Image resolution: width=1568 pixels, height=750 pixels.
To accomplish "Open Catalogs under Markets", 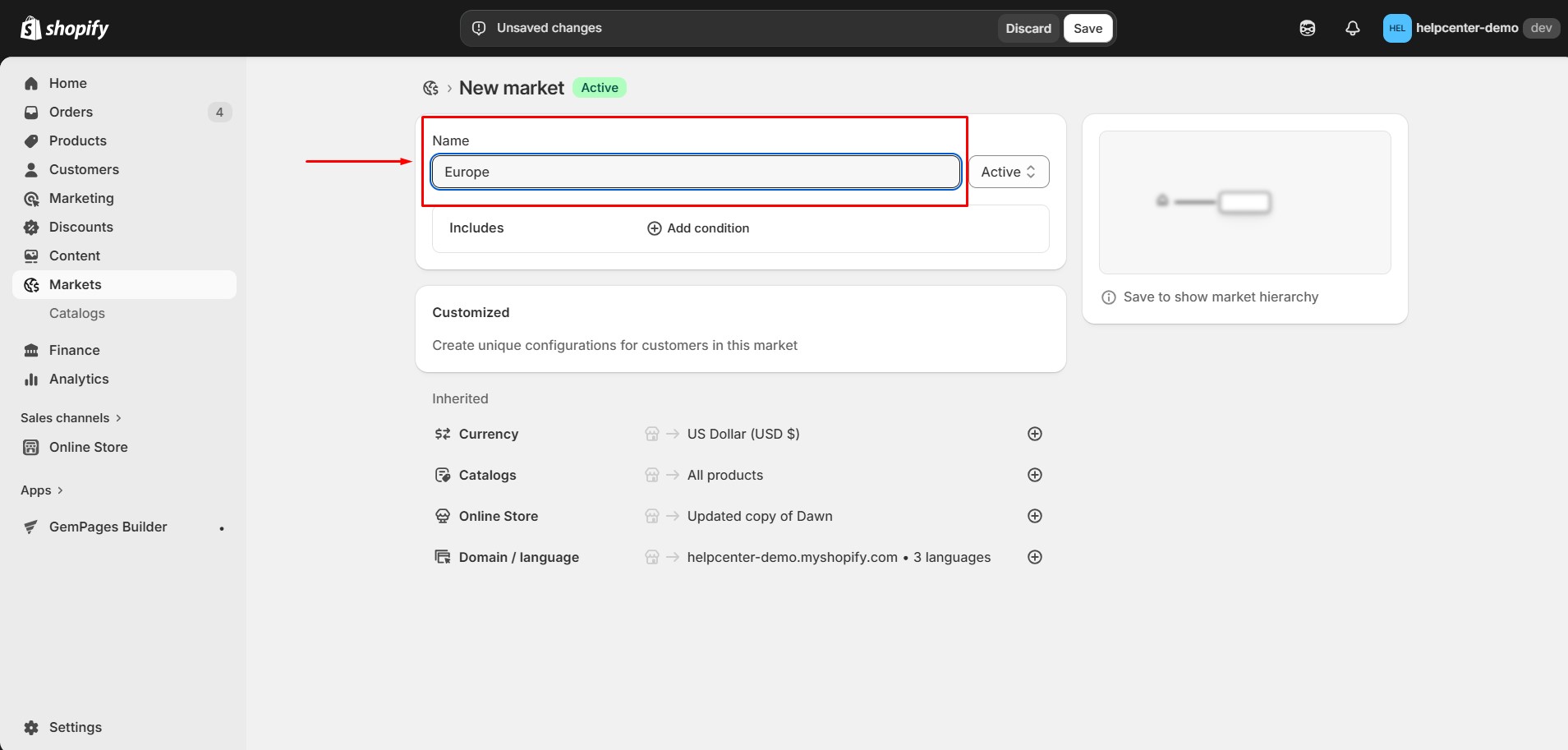I will click(76, 313).
